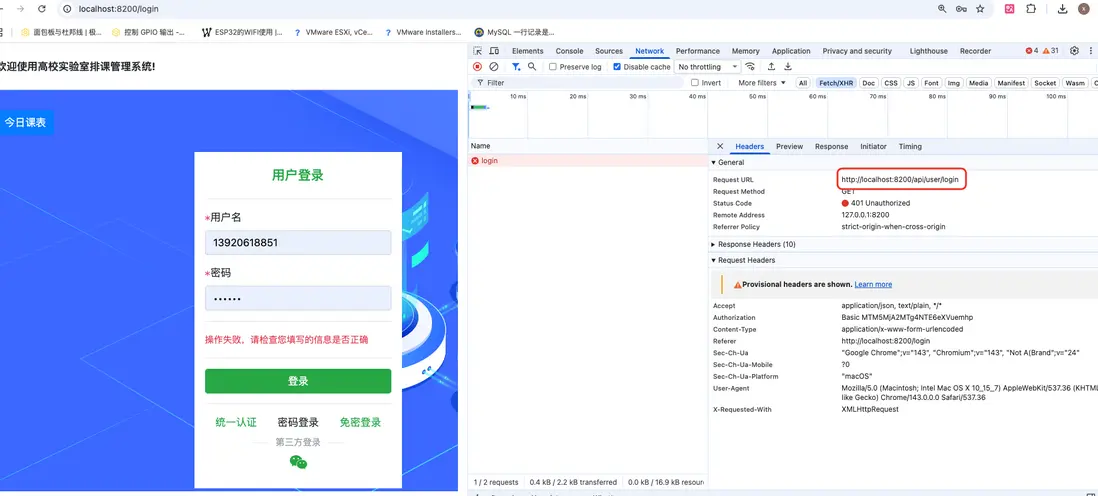The image size is (1098, 496).
Task: Uncheck the Disable cache checkbox
Action: (x=617, y=67)
